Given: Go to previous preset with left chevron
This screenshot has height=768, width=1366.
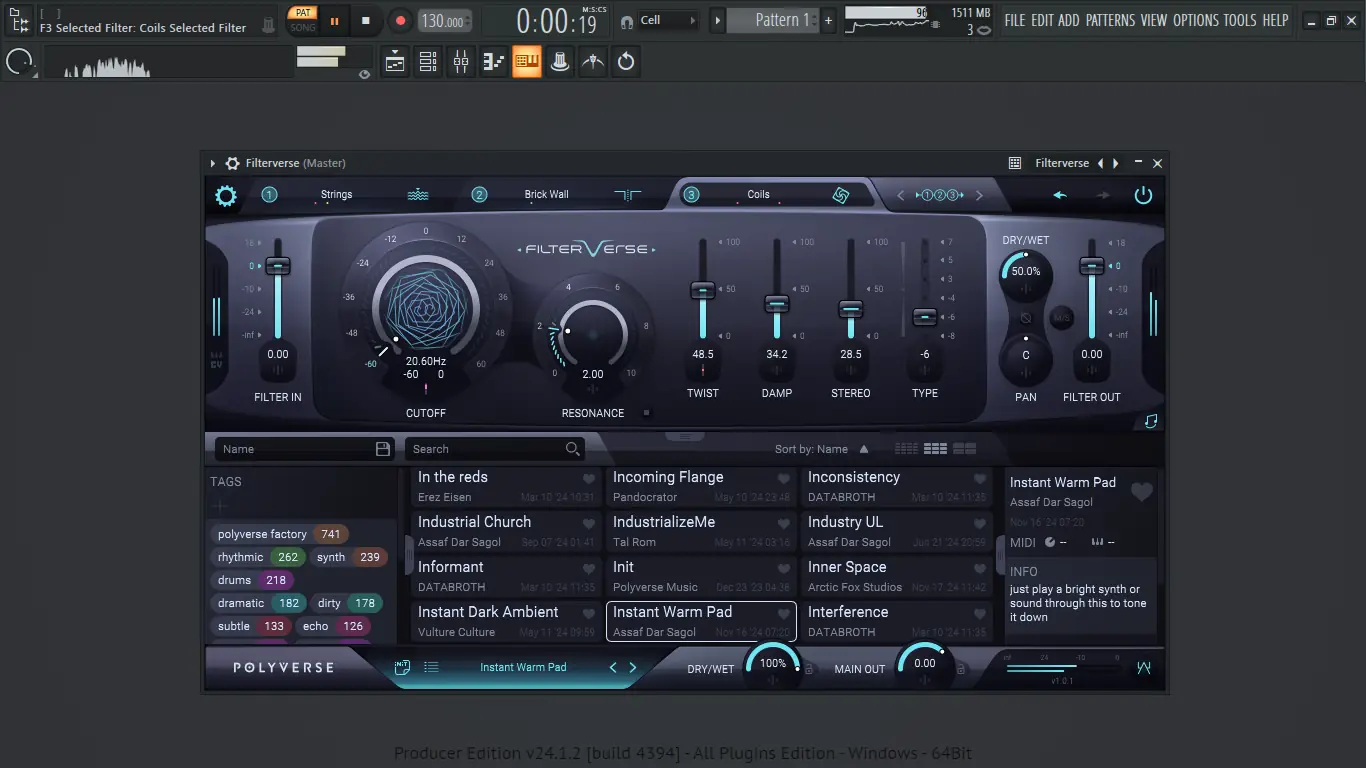Looking at the screenshot, I should [x=614, y=667].
